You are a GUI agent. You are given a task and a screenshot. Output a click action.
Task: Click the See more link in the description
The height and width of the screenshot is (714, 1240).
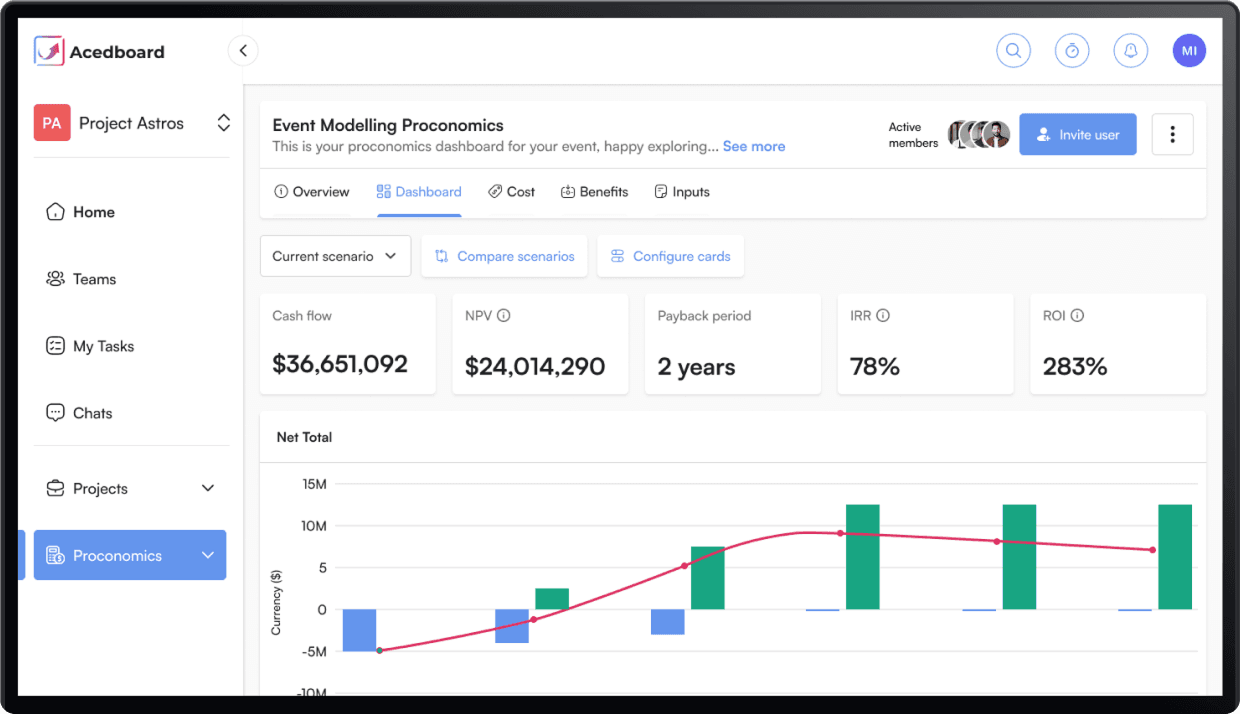tap(753, 146)
